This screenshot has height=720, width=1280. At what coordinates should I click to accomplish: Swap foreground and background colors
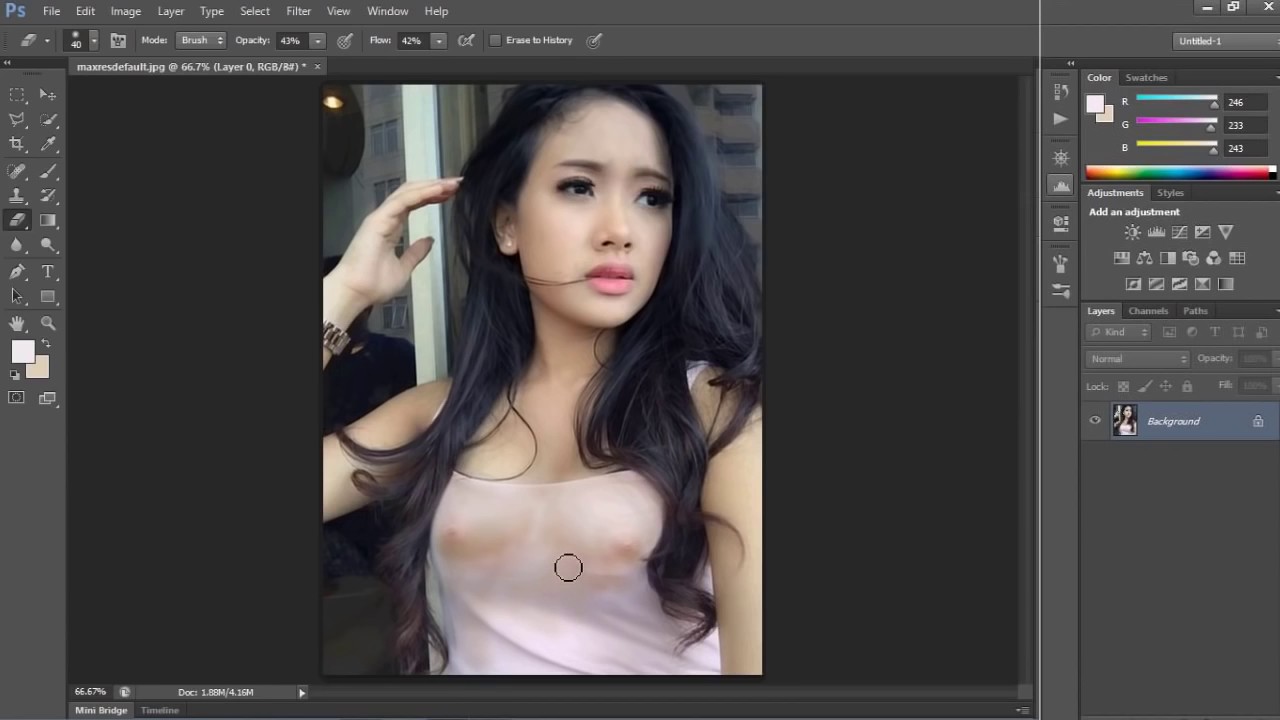[x=45, y=344]
